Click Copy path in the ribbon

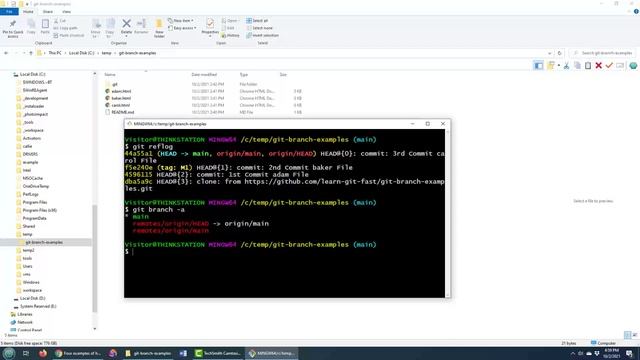pos(65,28)
